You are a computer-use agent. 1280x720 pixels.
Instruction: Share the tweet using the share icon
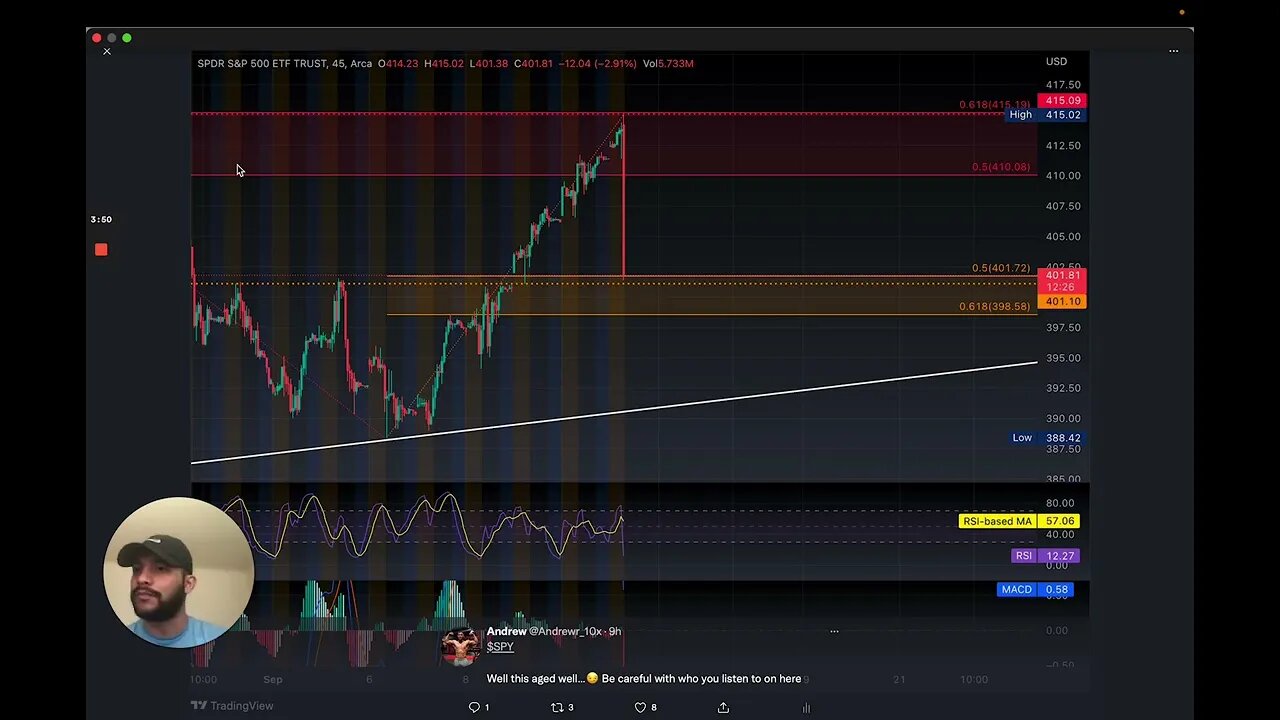click(x=723, y=707)
